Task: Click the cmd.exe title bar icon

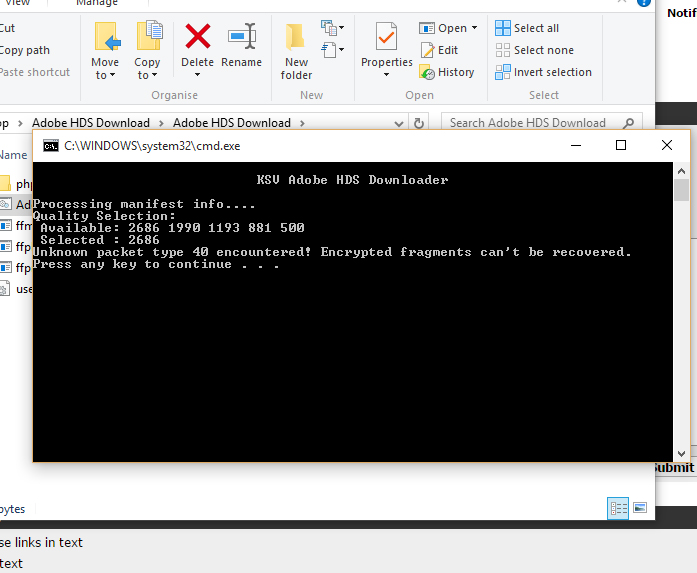Action: coord(51,146)
